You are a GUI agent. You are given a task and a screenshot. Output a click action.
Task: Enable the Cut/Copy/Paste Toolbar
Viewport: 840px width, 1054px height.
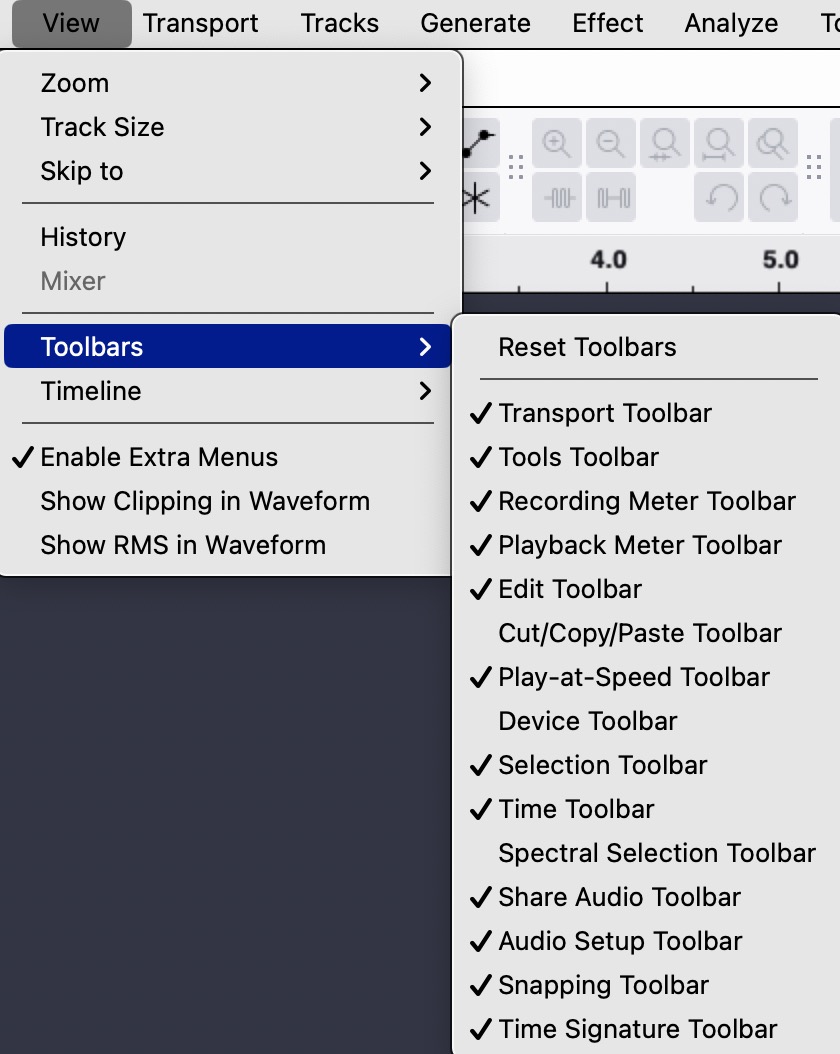[x=640, y=633]
